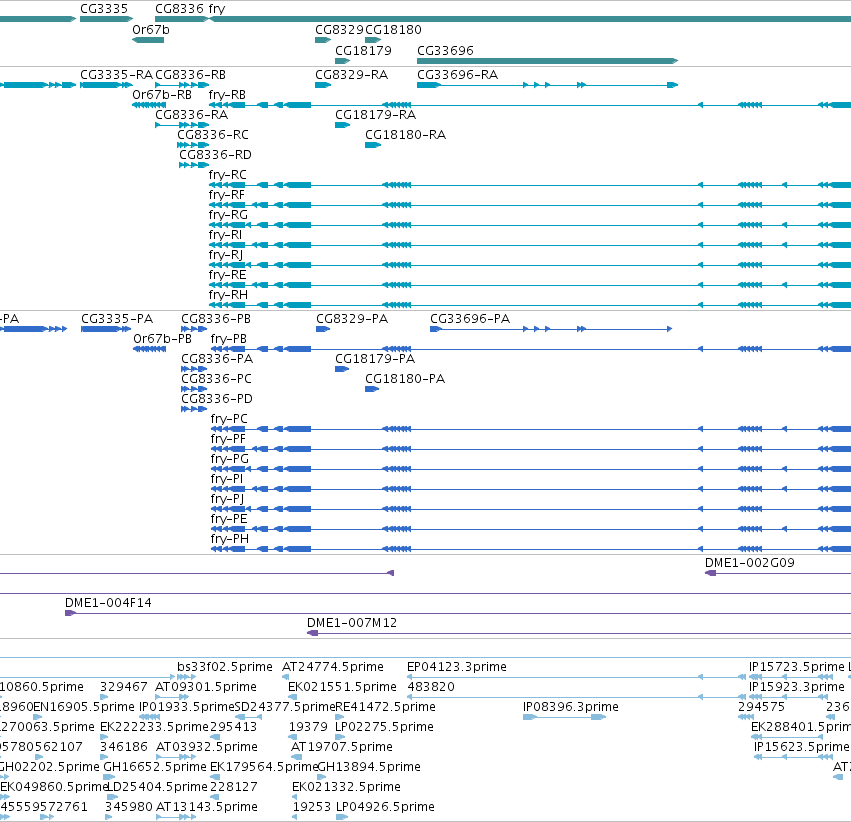Select EST EK021332.5prime
The height and width of the screenshot is (822, 851).
(346, 787)
